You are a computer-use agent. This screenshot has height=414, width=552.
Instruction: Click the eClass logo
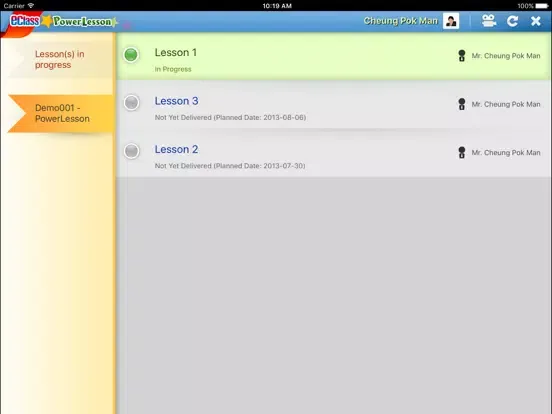click(24, 21)
